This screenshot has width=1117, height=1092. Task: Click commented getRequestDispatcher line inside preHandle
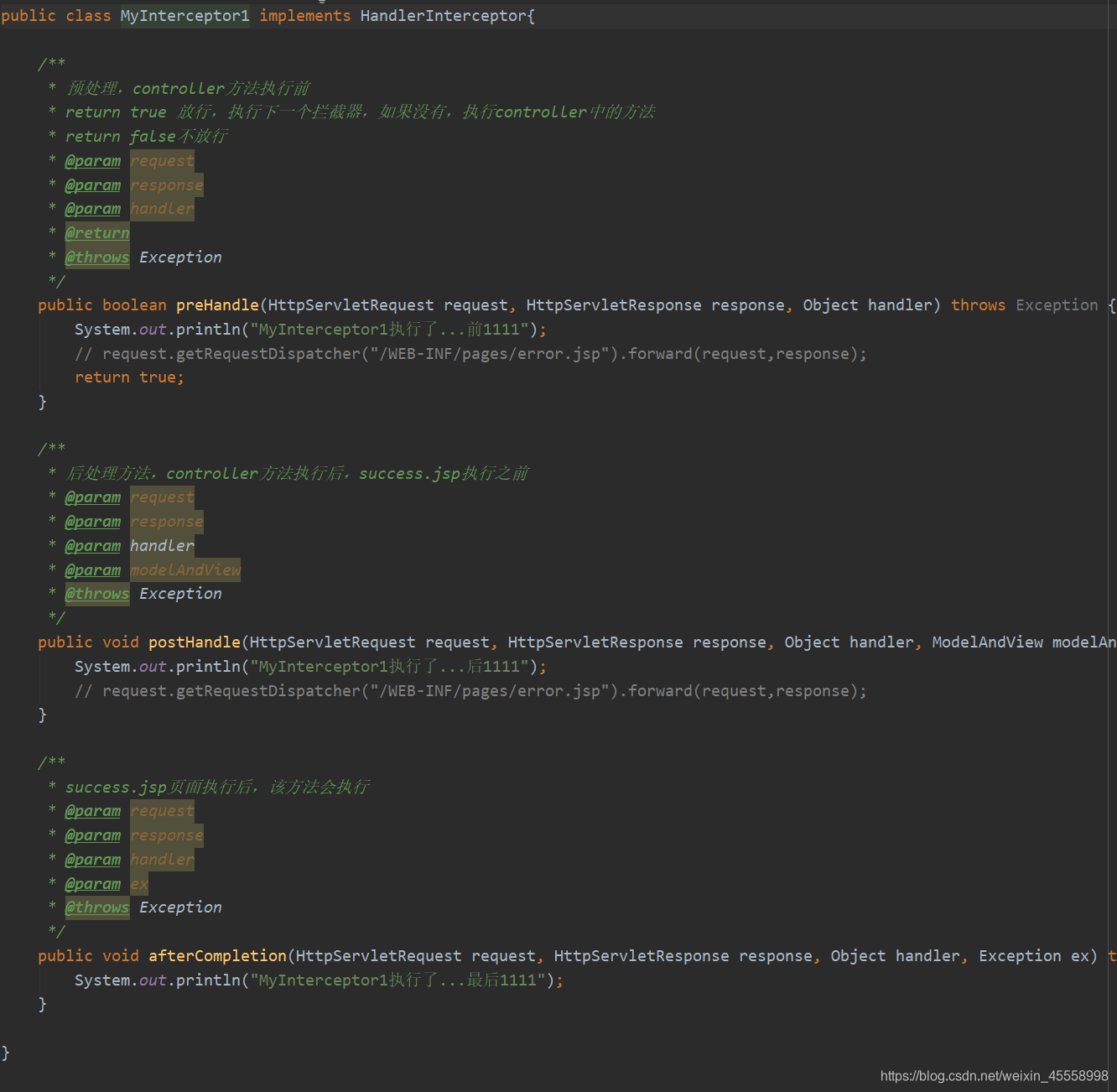[x=470, y=354]
